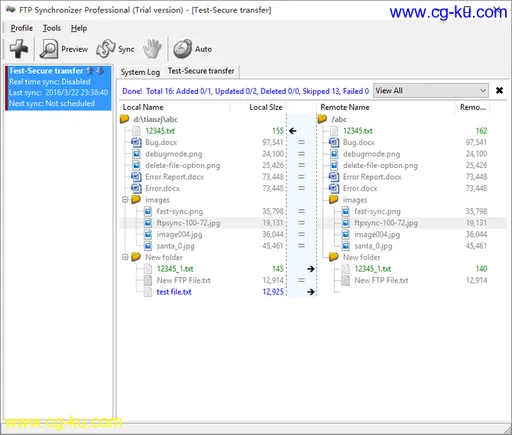Switch to the Test-Secure transfer tab
Screen dimensions: 512x435
[201, 71]
